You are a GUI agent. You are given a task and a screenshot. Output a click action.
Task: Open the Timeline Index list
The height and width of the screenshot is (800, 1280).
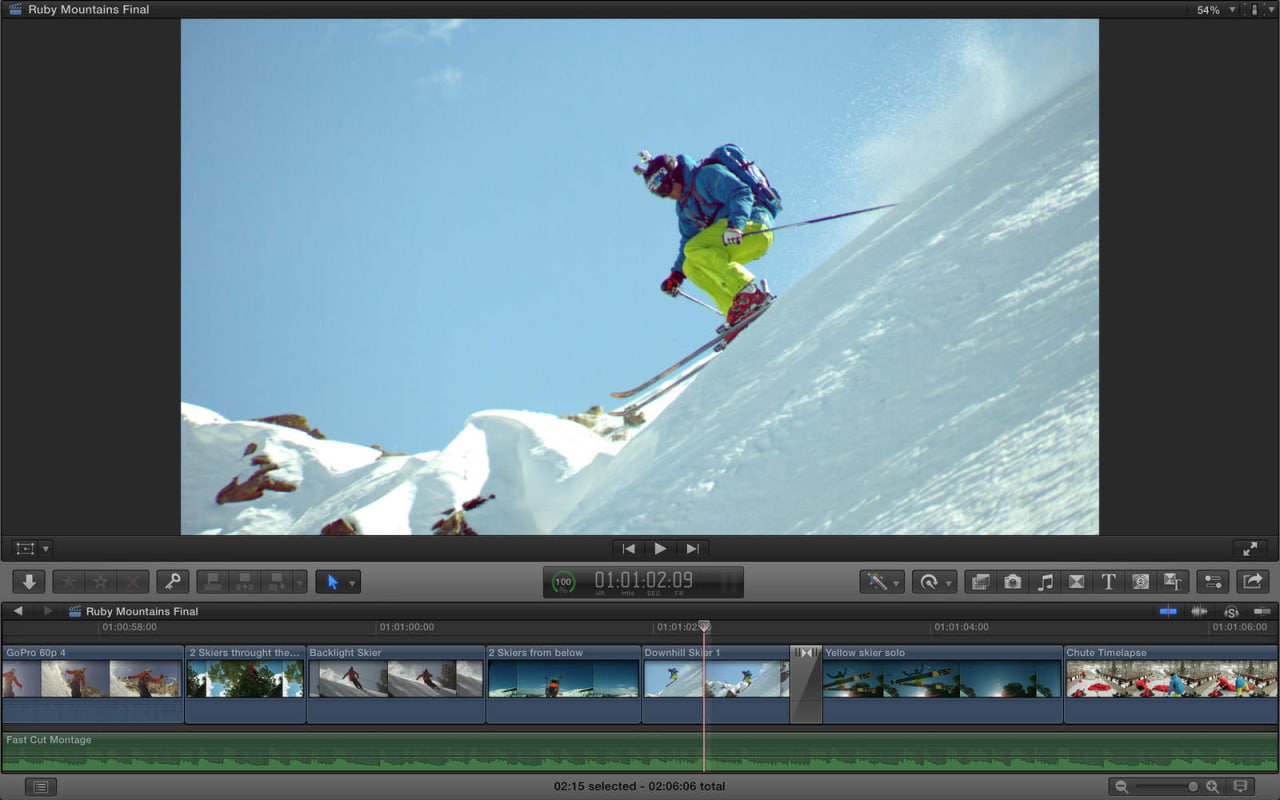pyautogui.click(x=38, y=786)
